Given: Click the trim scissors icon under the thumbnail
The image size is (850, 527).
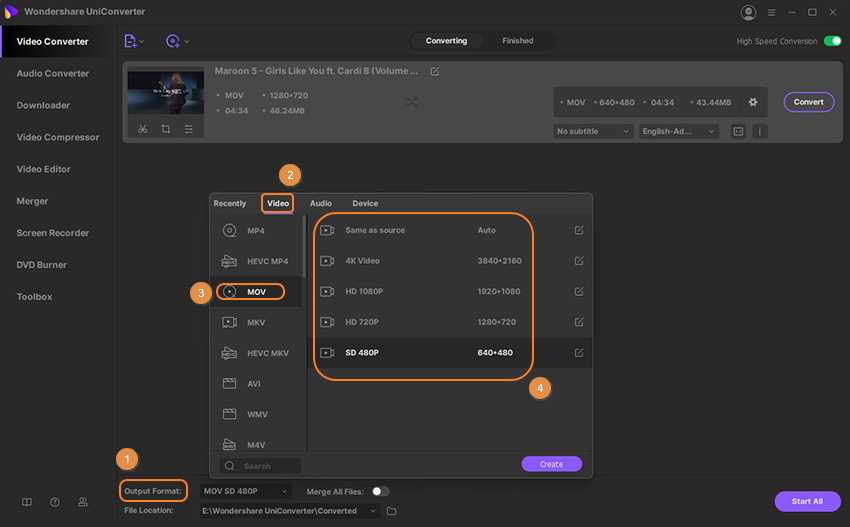Looking at the screenshot, I should [x=143, y=129].
